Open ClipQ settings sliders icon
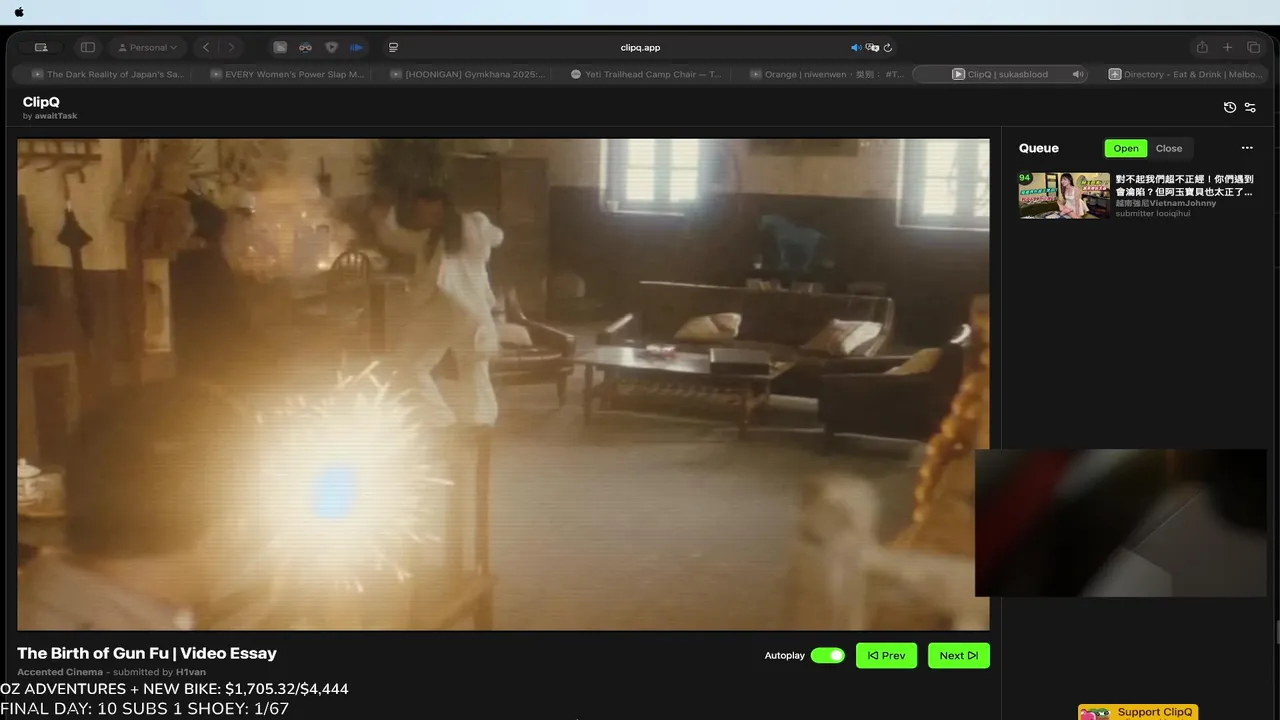1280x720 pixels. point(1250,107)
